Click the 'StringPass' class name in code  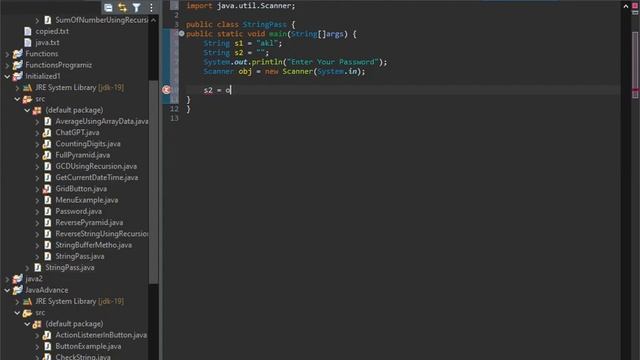[264, 24]
